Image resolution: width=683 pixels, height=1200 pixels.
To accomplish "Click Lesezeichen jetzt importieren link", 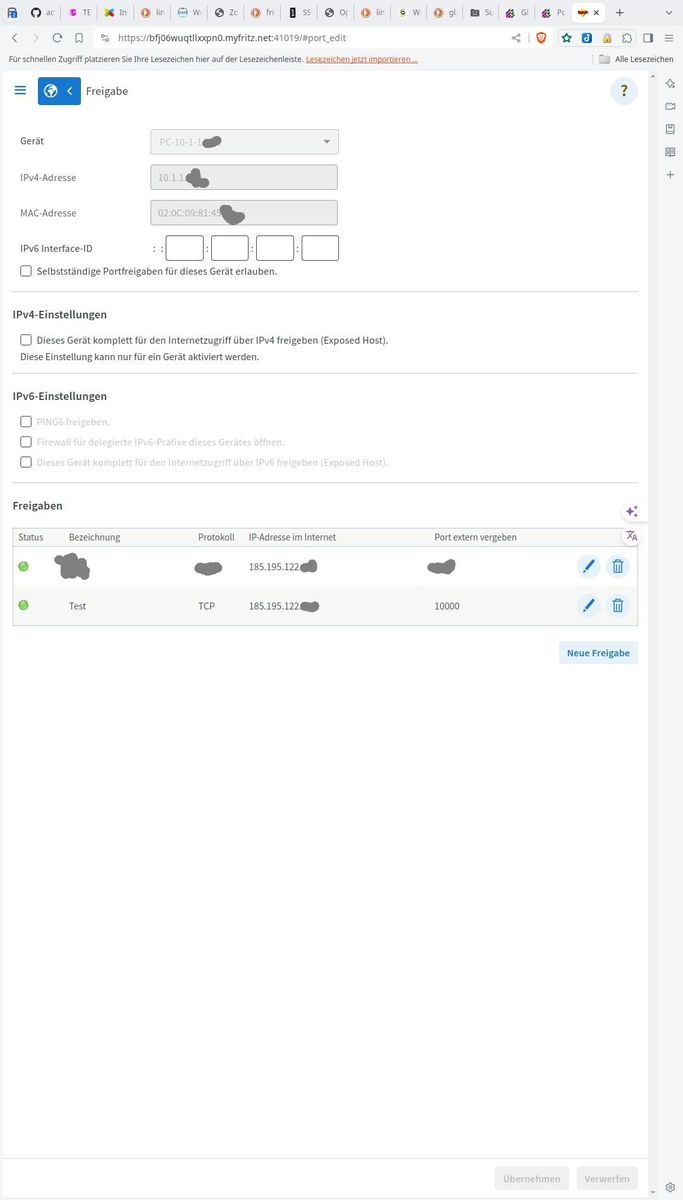I will pos(362,59).
